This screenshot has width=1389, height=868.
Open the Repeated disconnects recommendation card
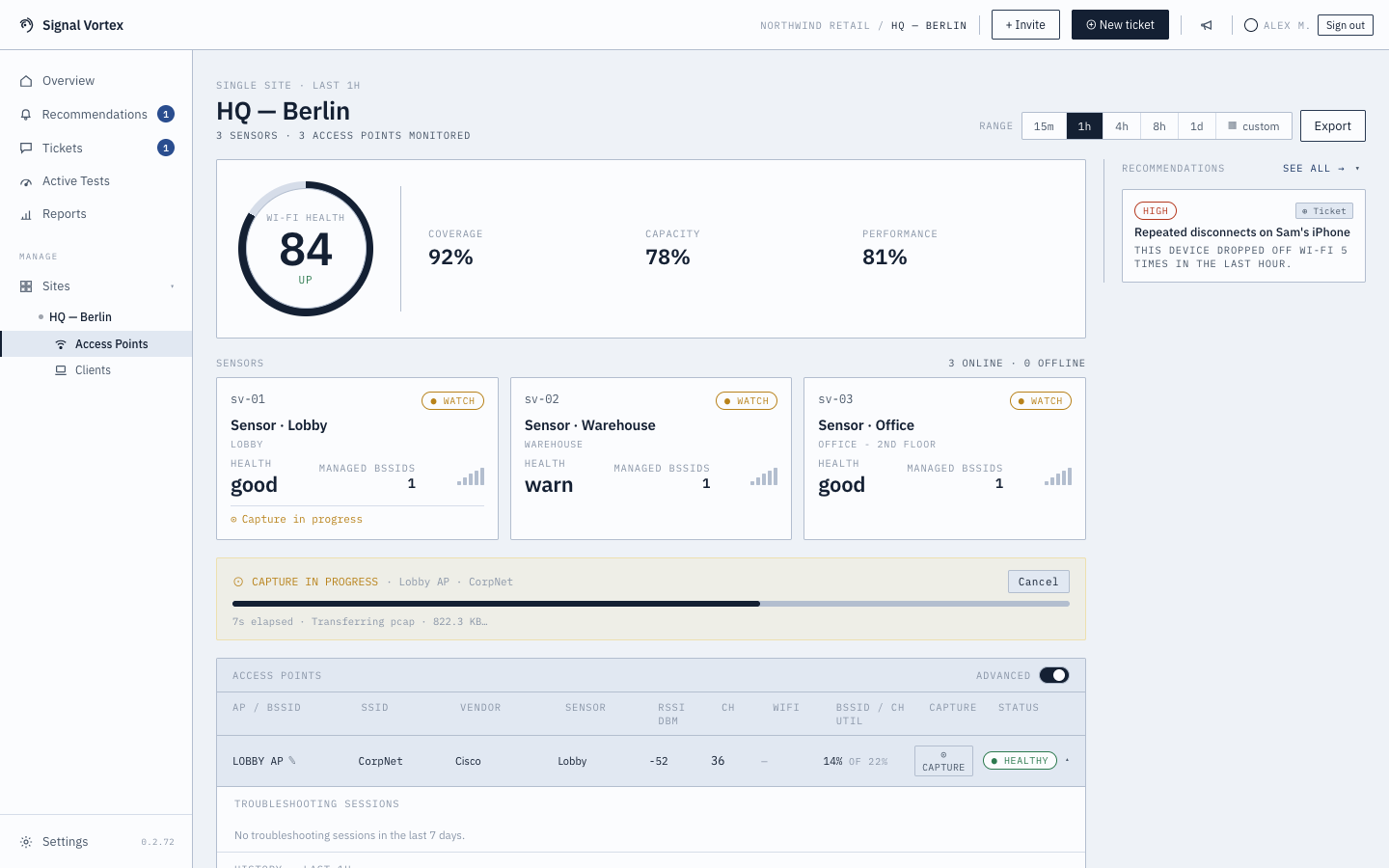1243,236
